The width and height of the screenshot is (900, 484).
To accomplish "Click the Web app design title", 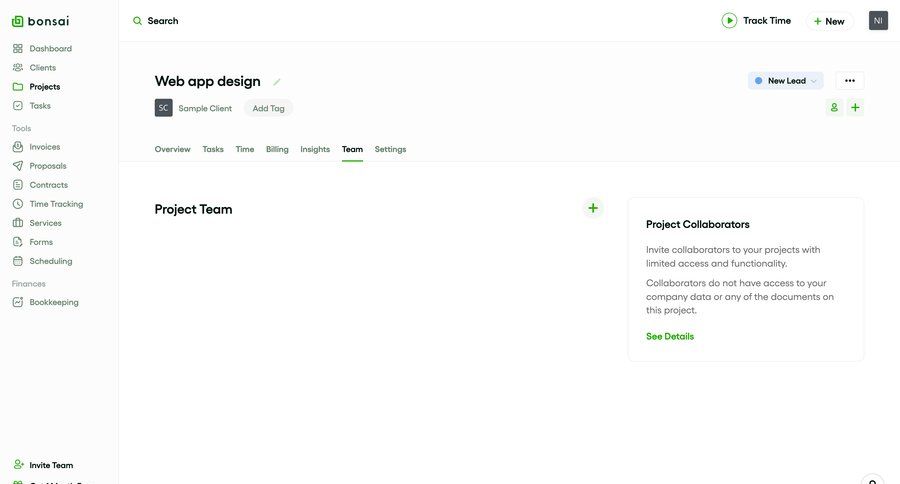I will [x=208, y=82].
